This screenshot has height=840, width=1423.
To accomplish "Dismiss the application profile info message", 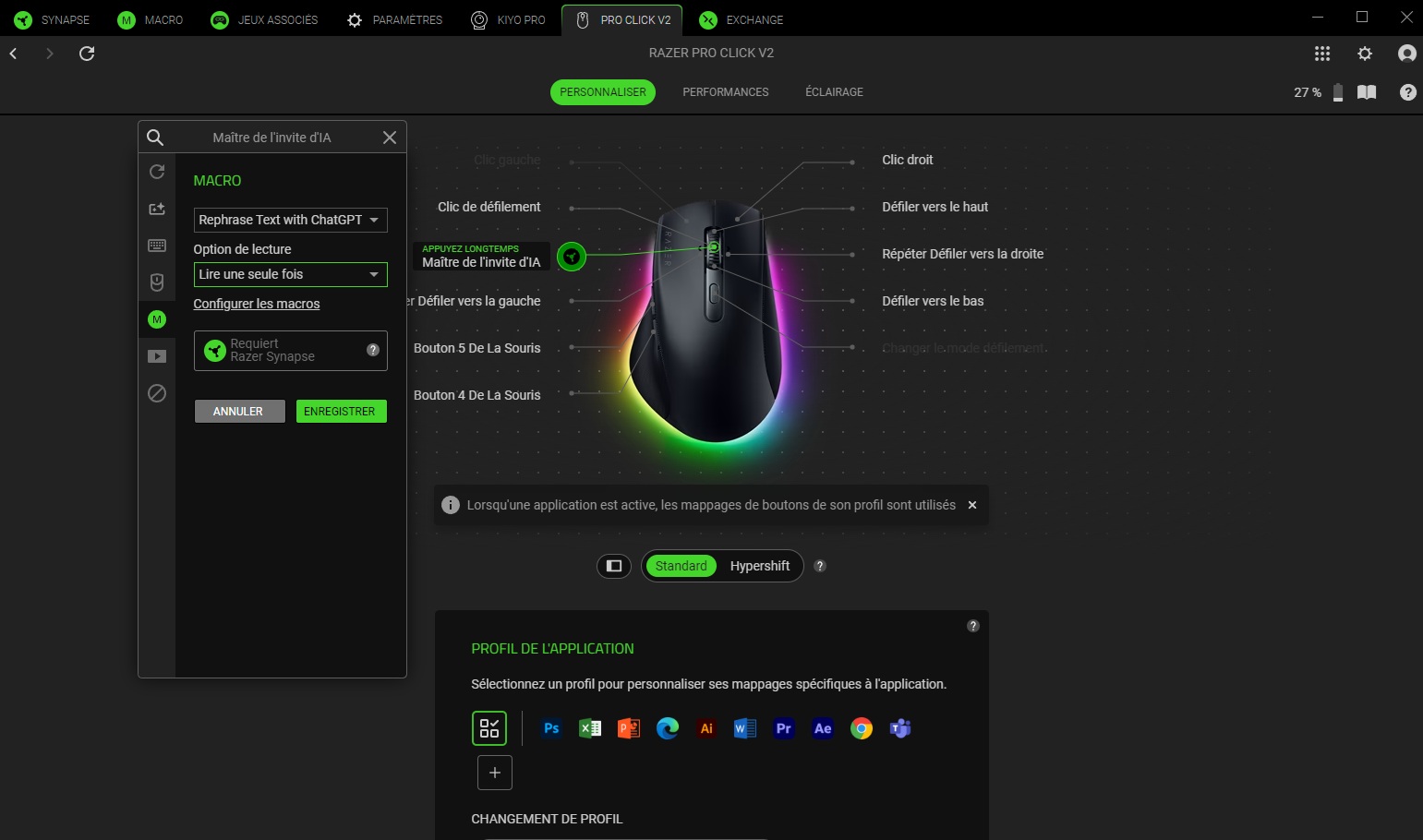I will pyautogui.click(x=972, y=505).
